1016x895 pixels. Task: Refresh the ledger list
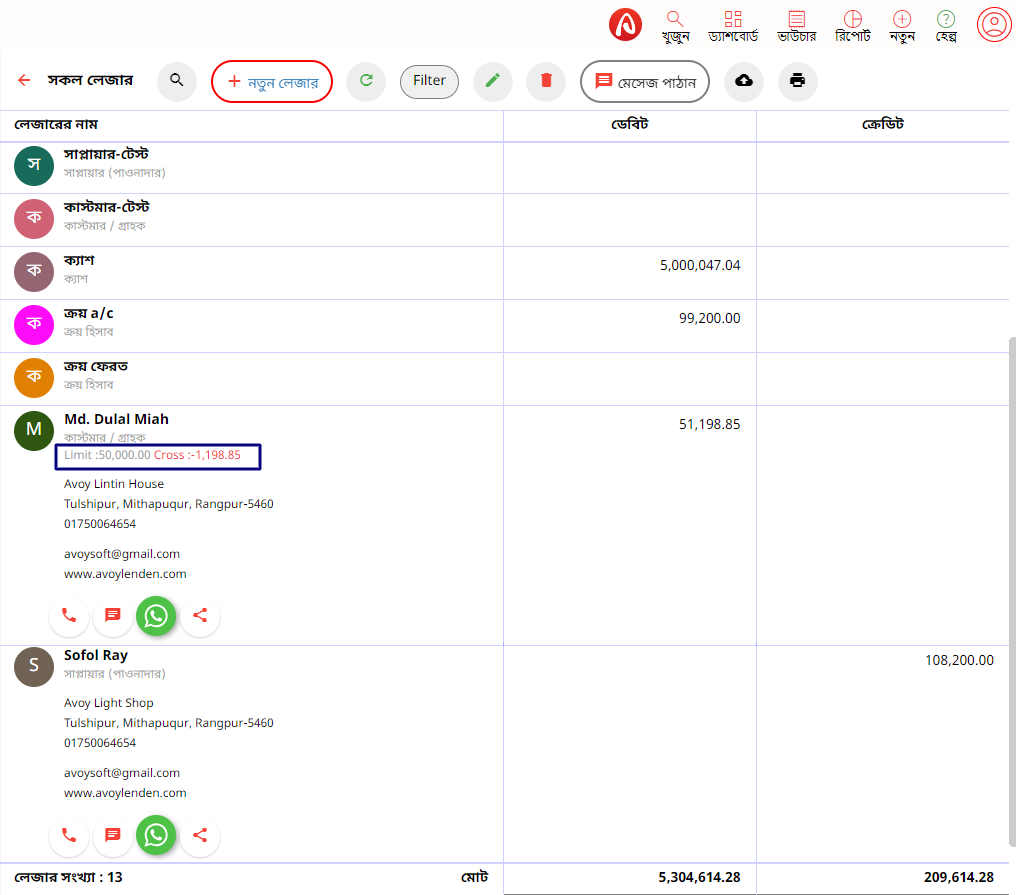pyautogui.click(x=366, y=81)
